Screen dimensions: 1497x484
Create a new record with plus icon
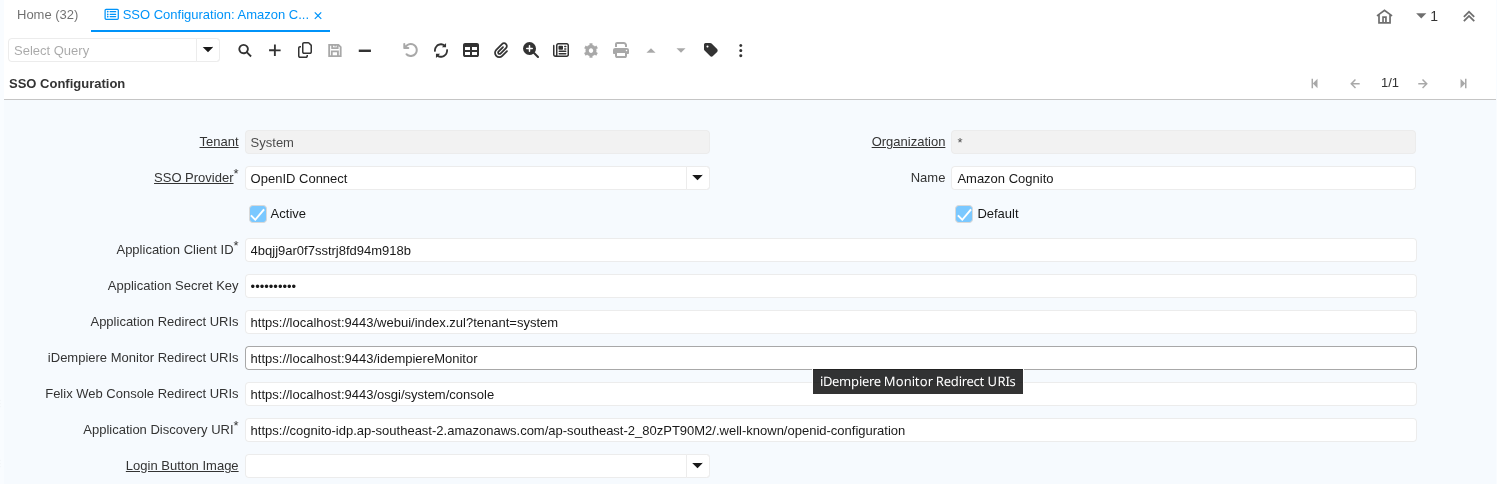click(x=275, y=50)
